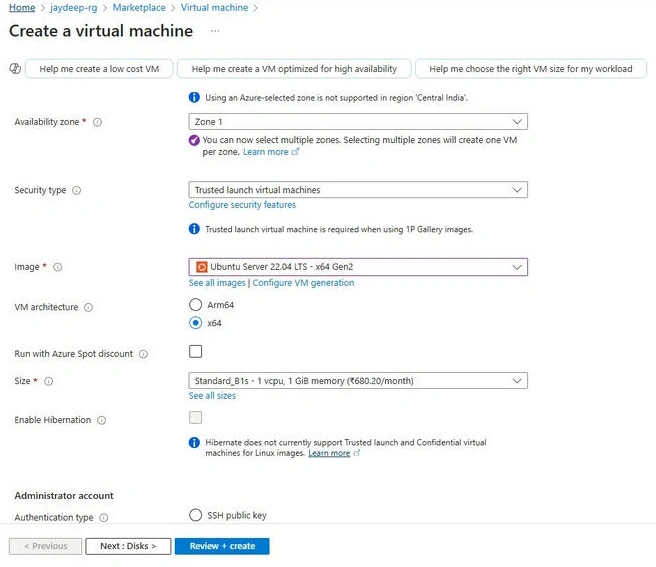The height and width of the screenshot is (567, 656).
Task: Open Configure VM generation link
Action: tap(303, 283)
